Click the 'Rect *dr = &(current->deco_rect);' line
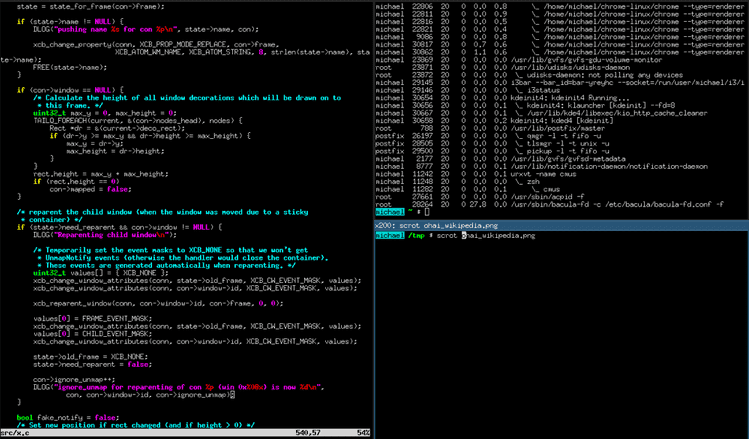This screenshot has height=439, width=749. (117, 128)
